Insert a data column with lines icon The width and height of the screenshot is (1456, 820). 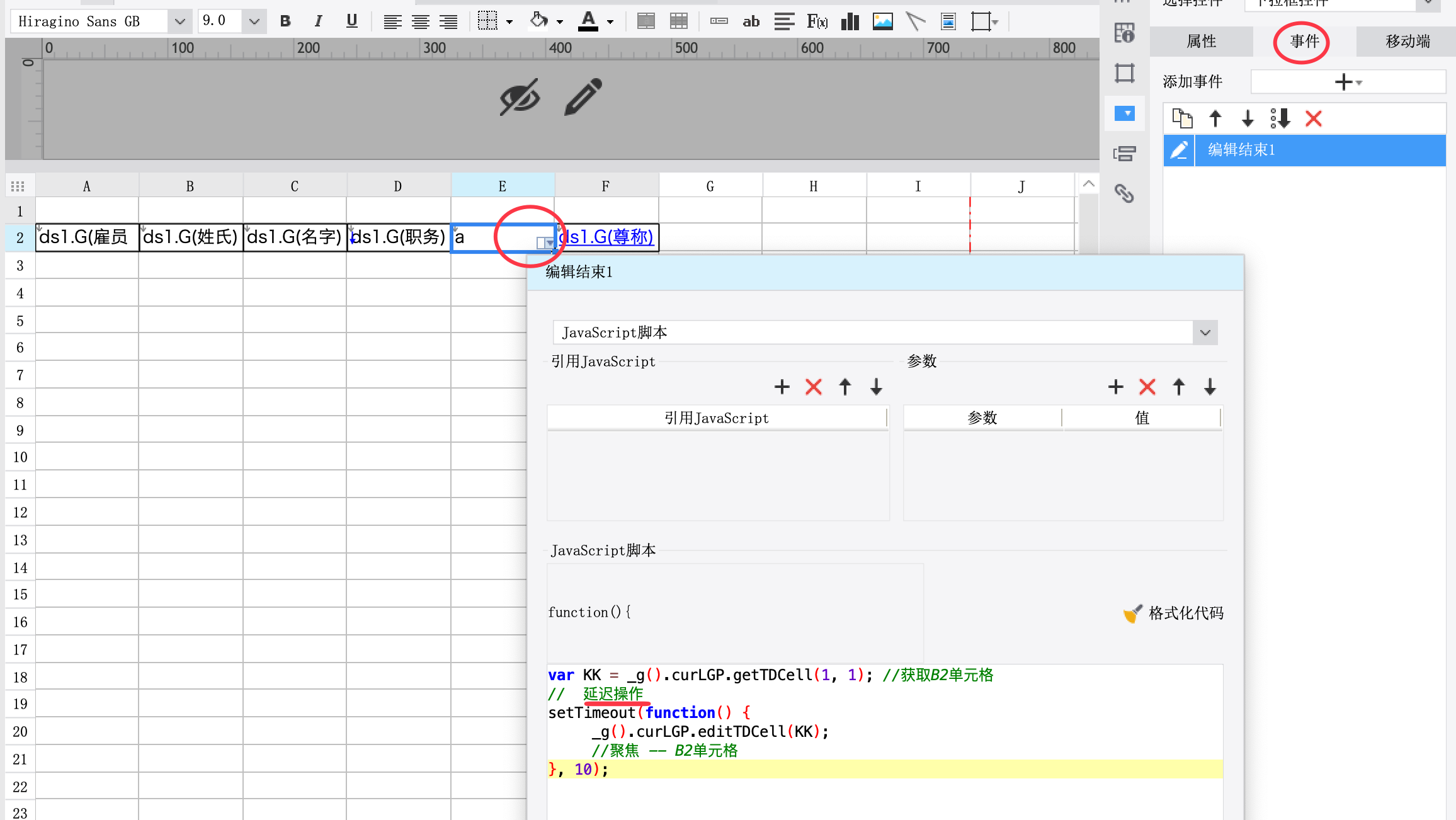coord(784,21)
